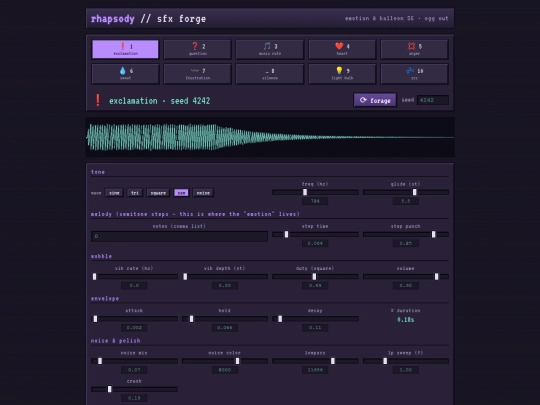Click the hold value field
This screenshot has width=540, height=405.
click(225, 328)
